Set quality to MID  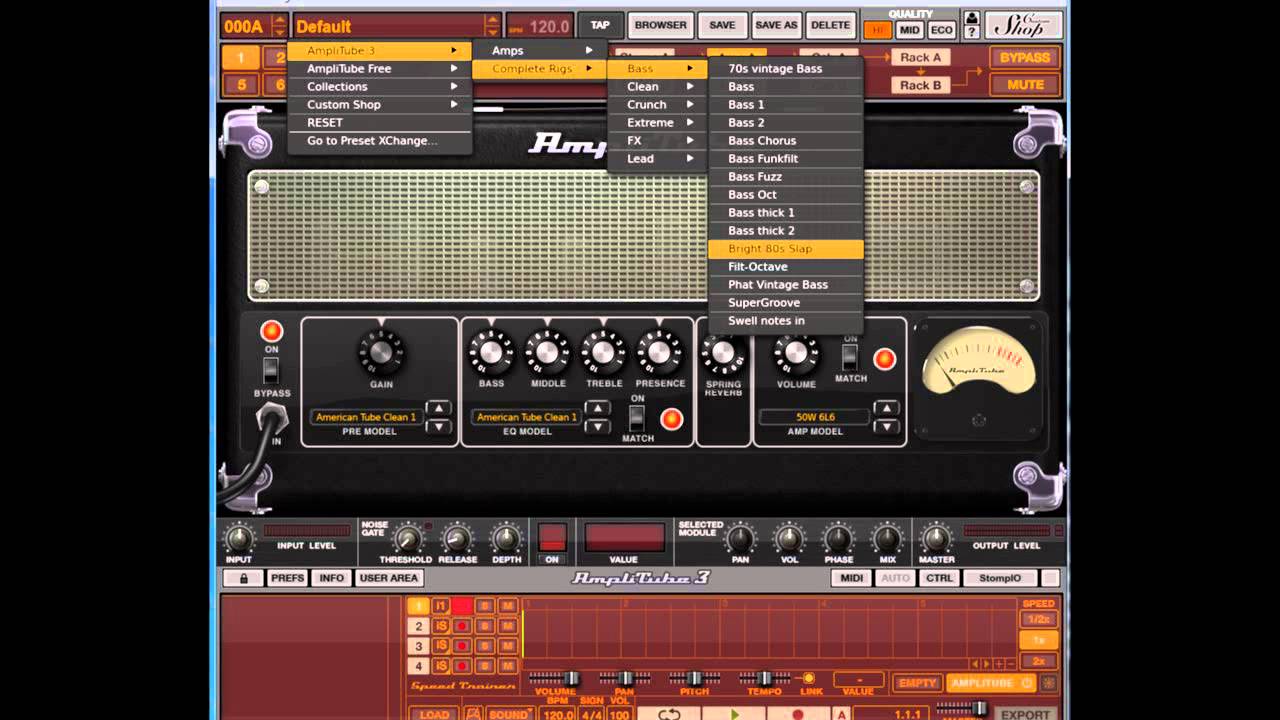pyautogui.click(x=909, y=30)
